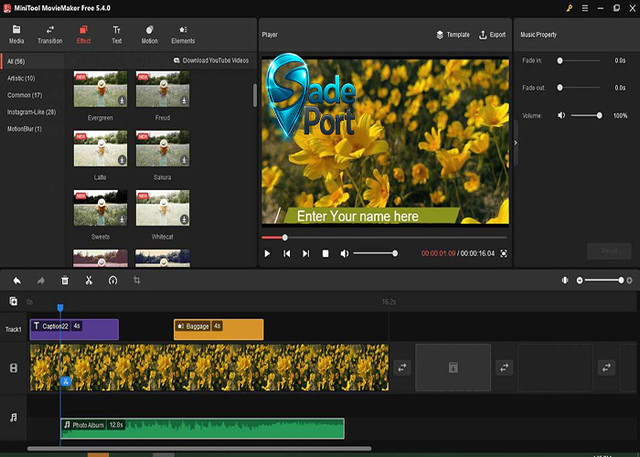Click the player volume slider
640x457 pixels.
tap(375, 253)
